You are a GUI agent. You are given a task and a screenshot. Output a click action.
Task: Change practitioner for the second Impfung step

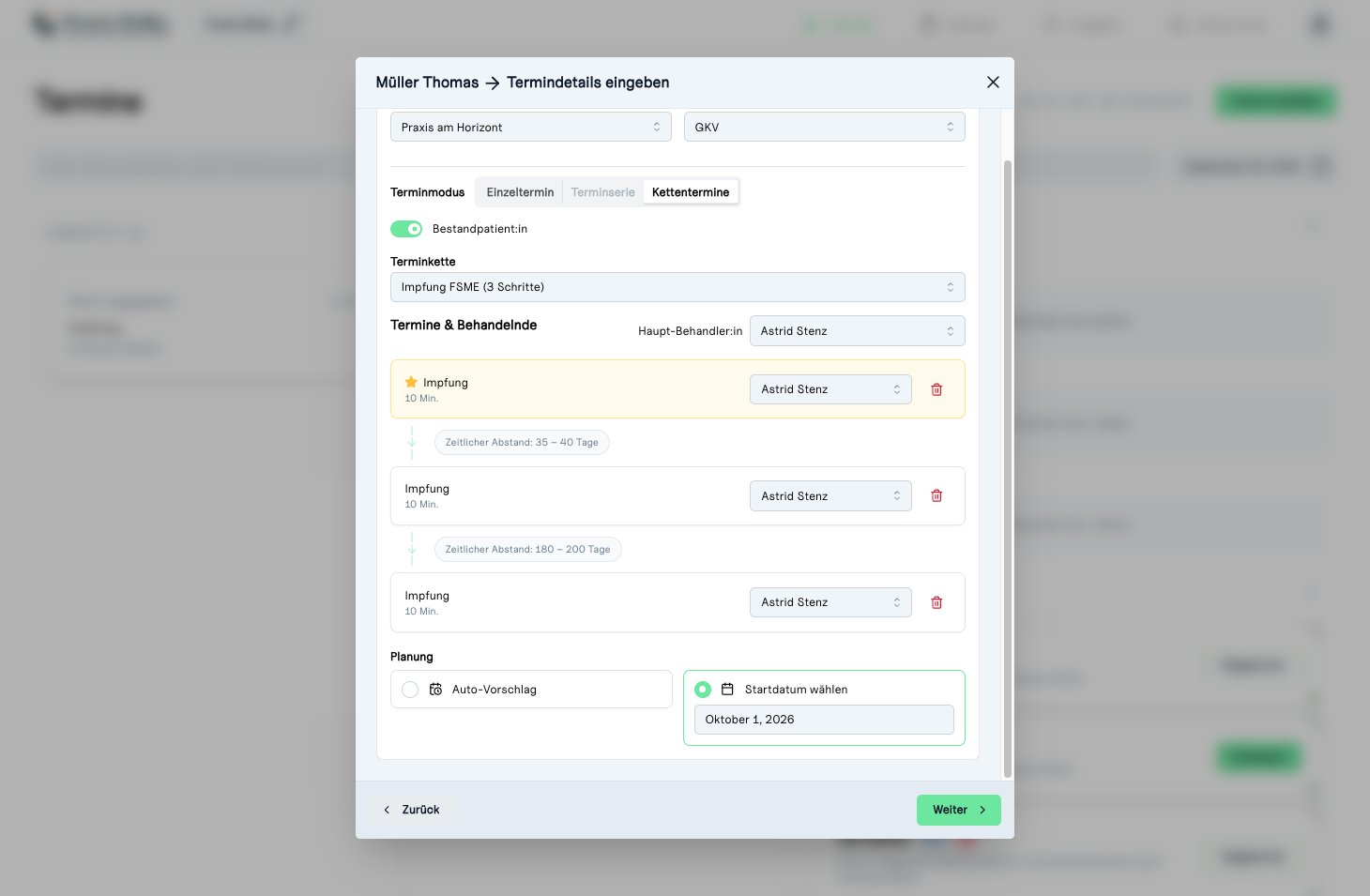click(x=830, y=496)
